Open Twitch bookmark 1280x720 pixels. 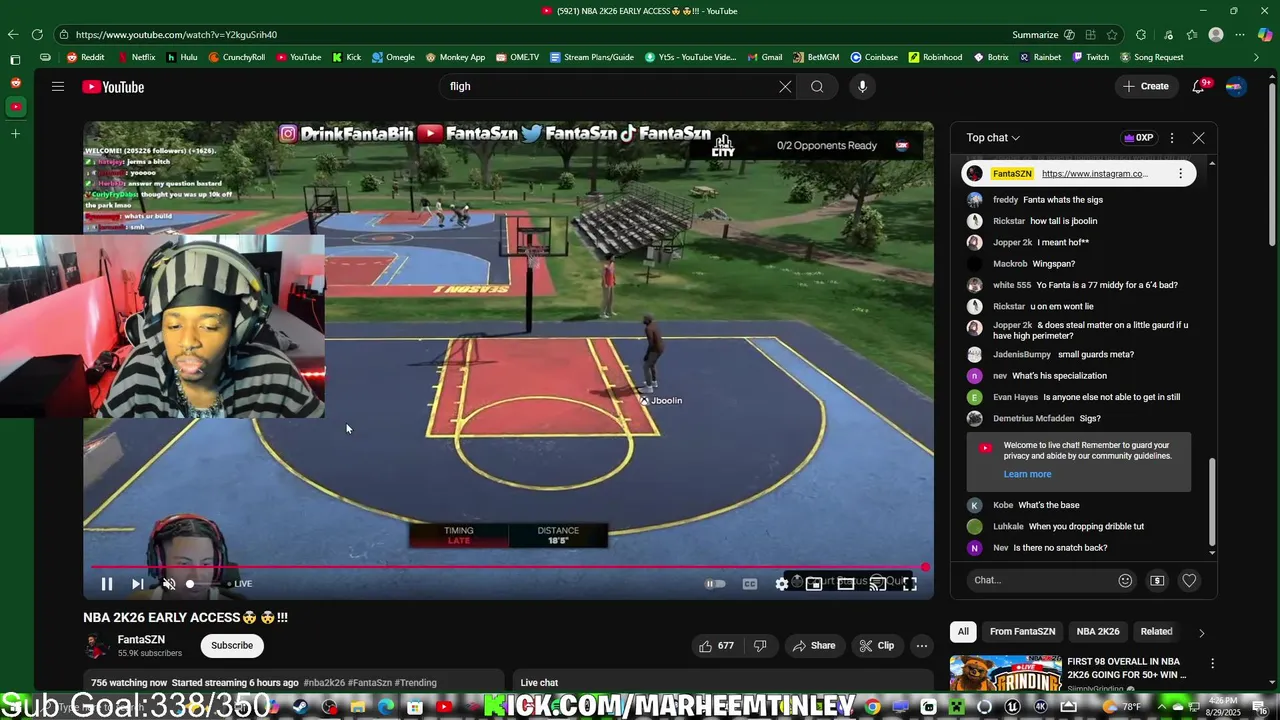pyautogui.click(x=1091, y=57)
